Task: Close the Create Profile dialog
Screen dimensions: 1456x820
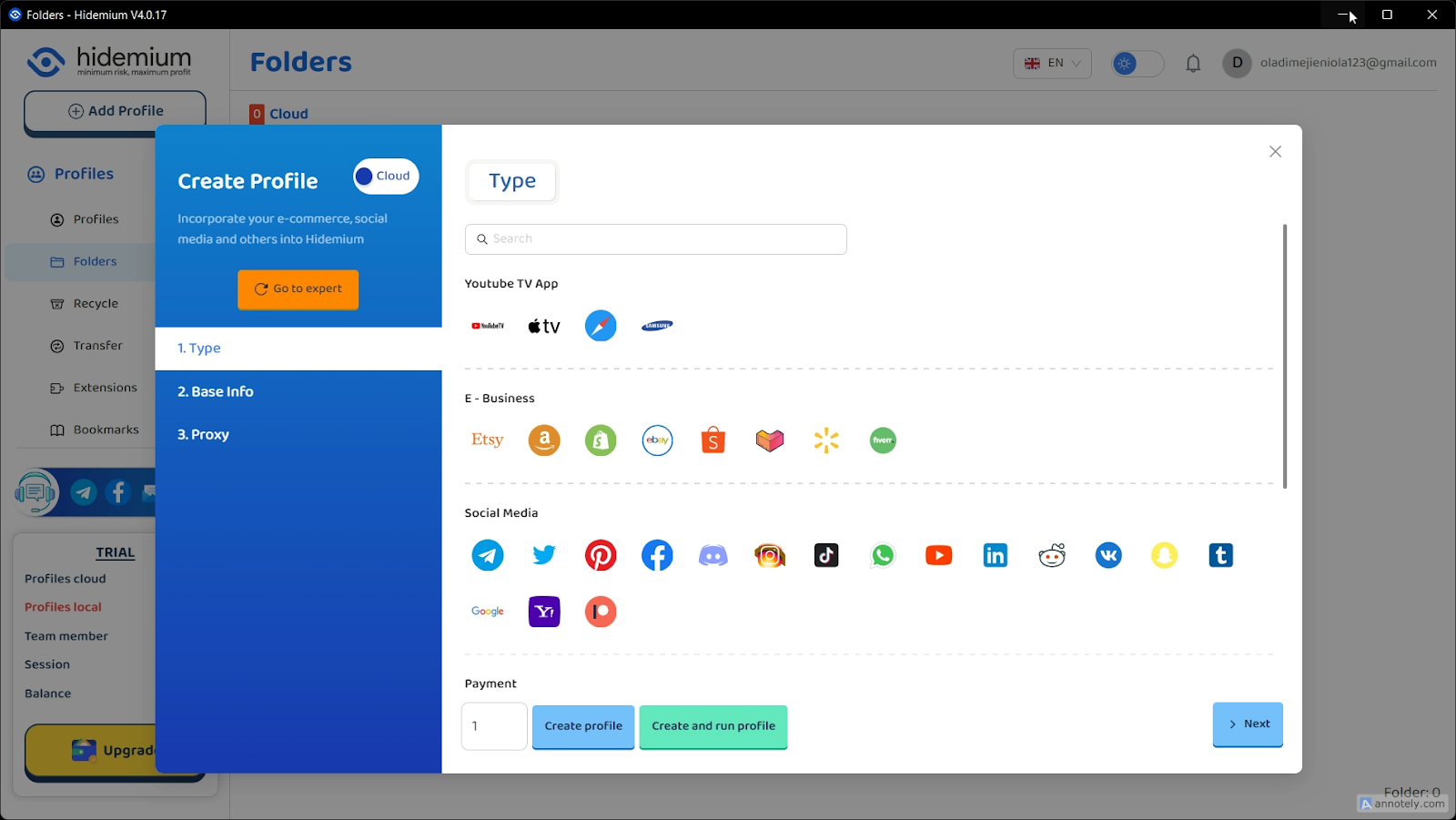Action: 1275,152
